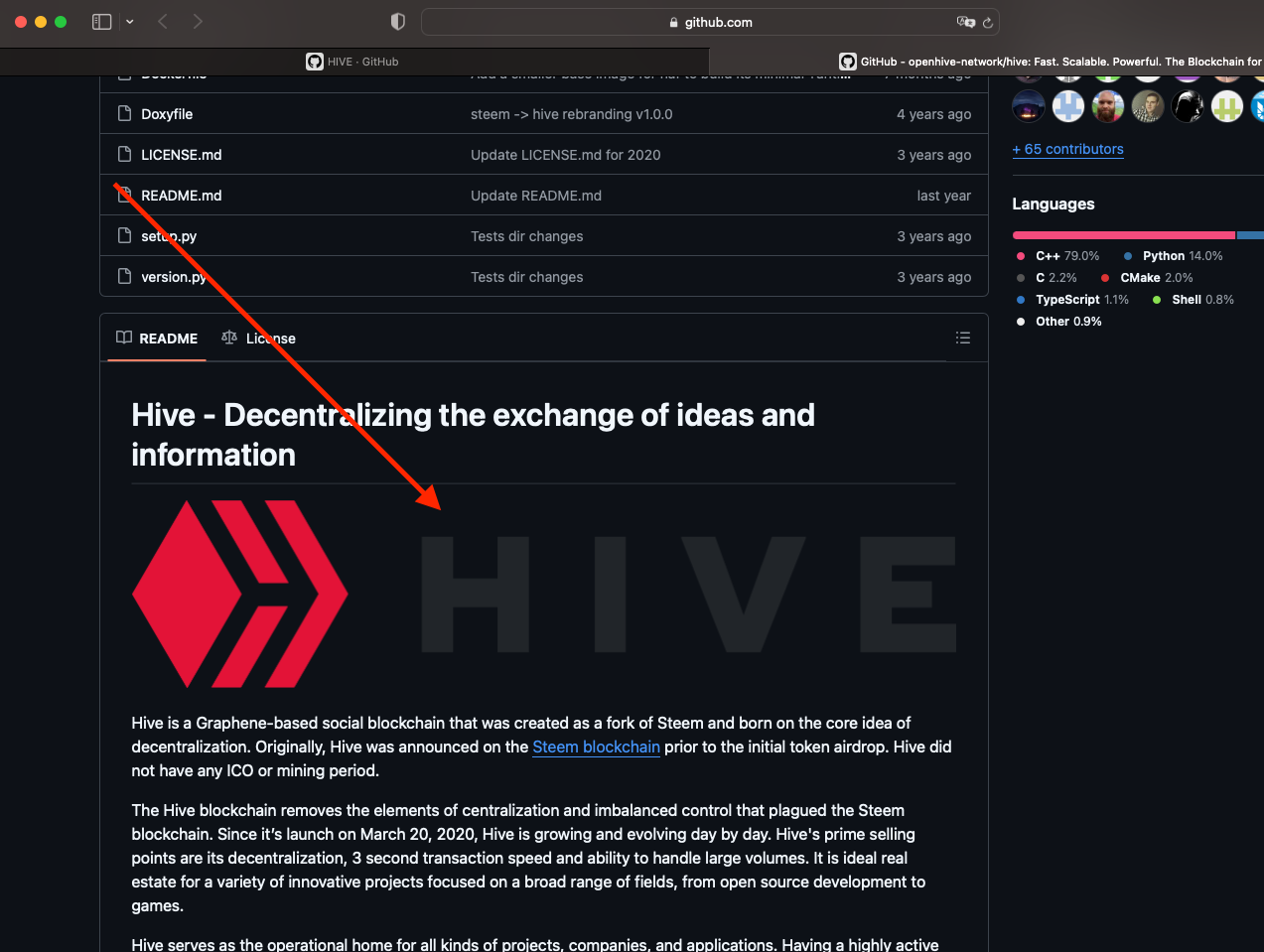Screen dimensions: 1264x952
Task: Click 'last year' in the README.md row
Action: (944, 196)
